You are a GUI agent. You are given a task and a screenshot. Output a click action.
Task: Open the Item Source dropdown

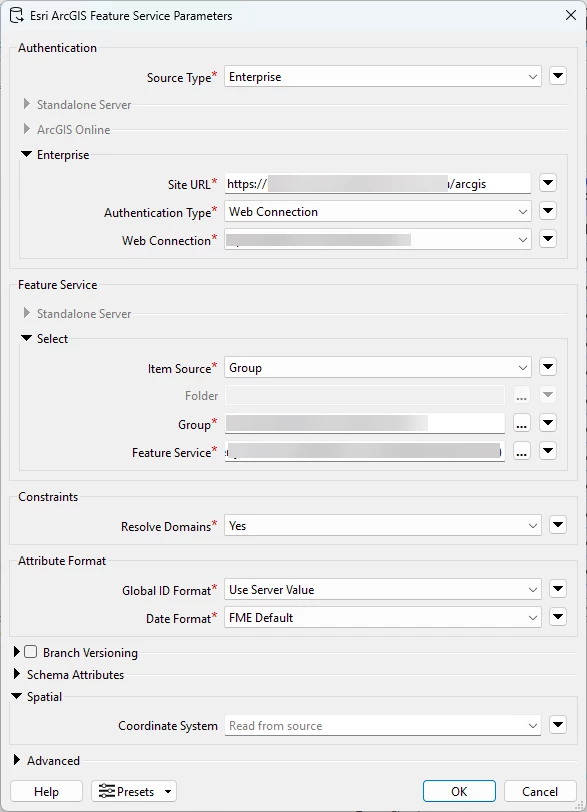pyautogui.click(x=377, y=368)
